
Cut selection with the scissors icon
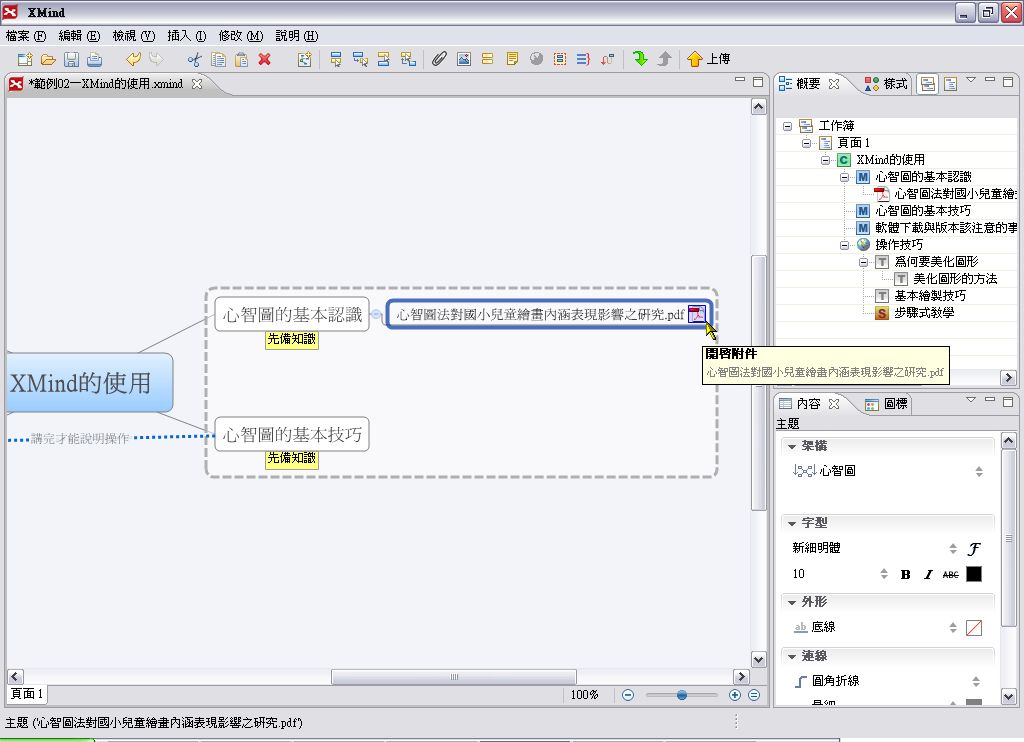195,59
